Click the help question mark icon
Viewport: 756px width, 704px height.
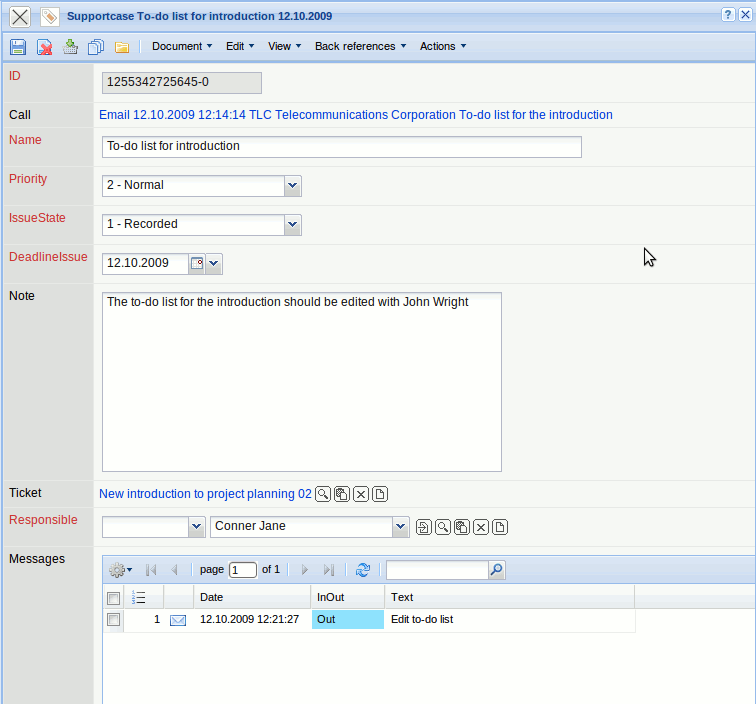click(728, 15)
